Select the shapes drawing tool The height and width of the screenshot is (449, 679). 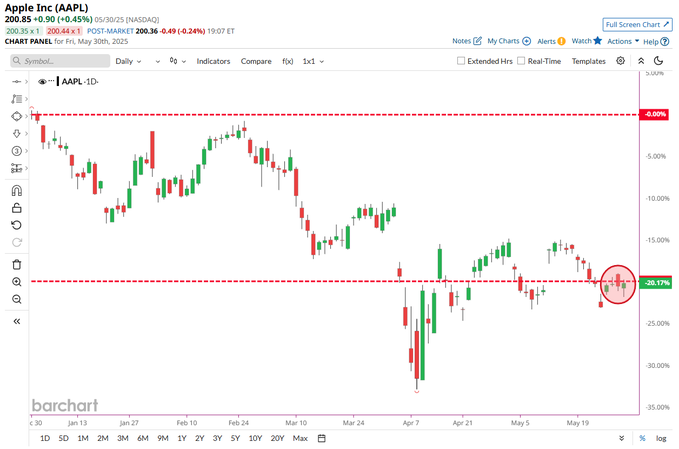[x=16, y=116]
